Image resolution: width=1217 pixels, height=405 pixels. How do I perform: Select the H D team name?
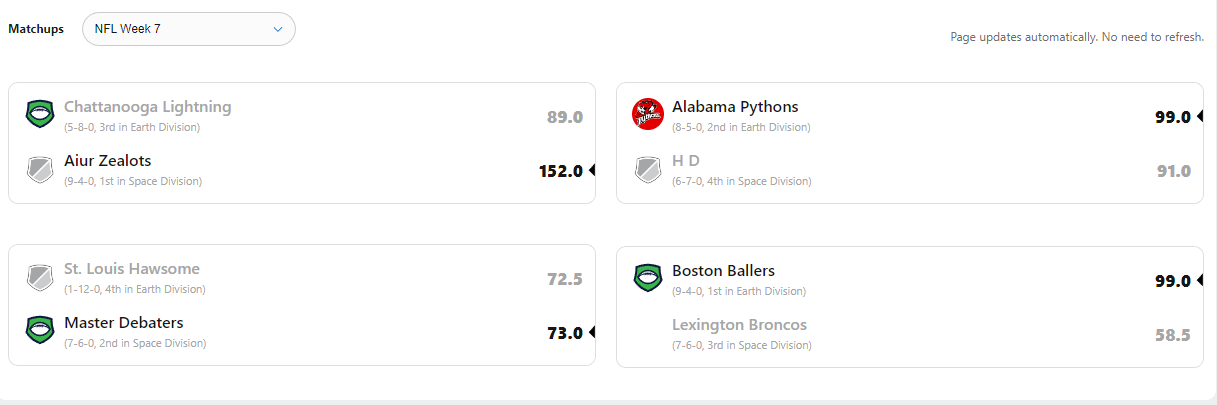click(x=685, y=161)
